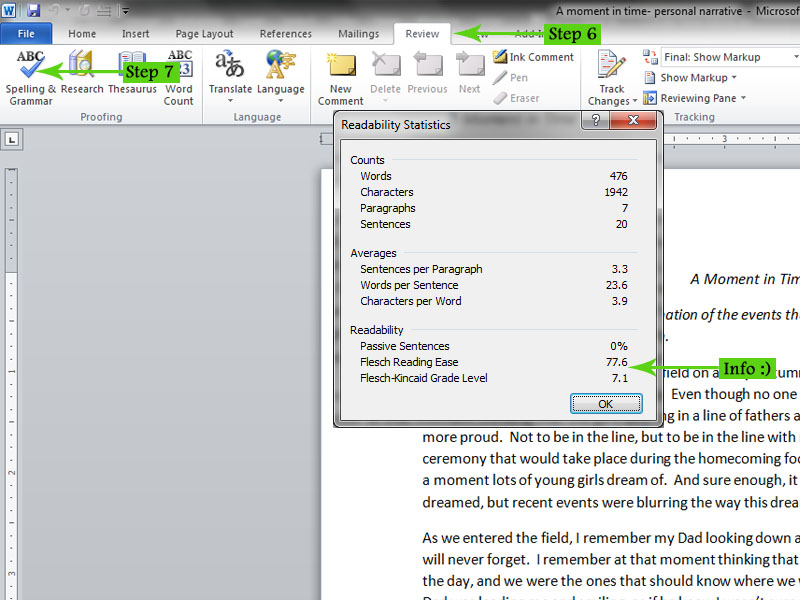This screenshot has width=800, height=600.
Task: Select the Review tab
Action: pyautogui.click(x=422, y=34)
